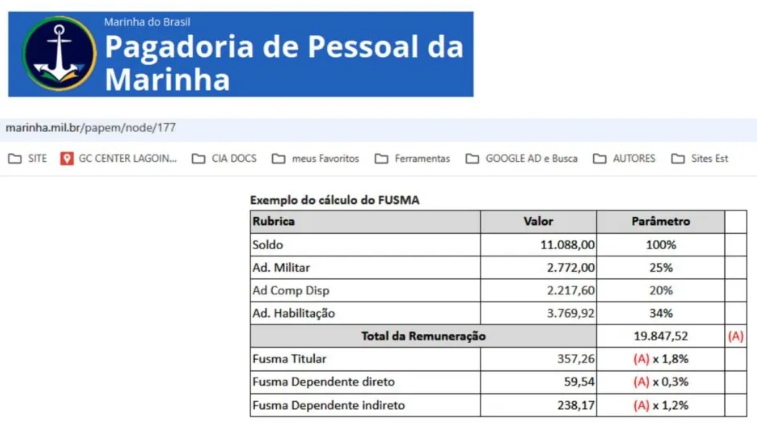This screenshot has width=757, height=436.
Task: Open the CIA DOCS bookmark folder
Action: coord(224,158)
